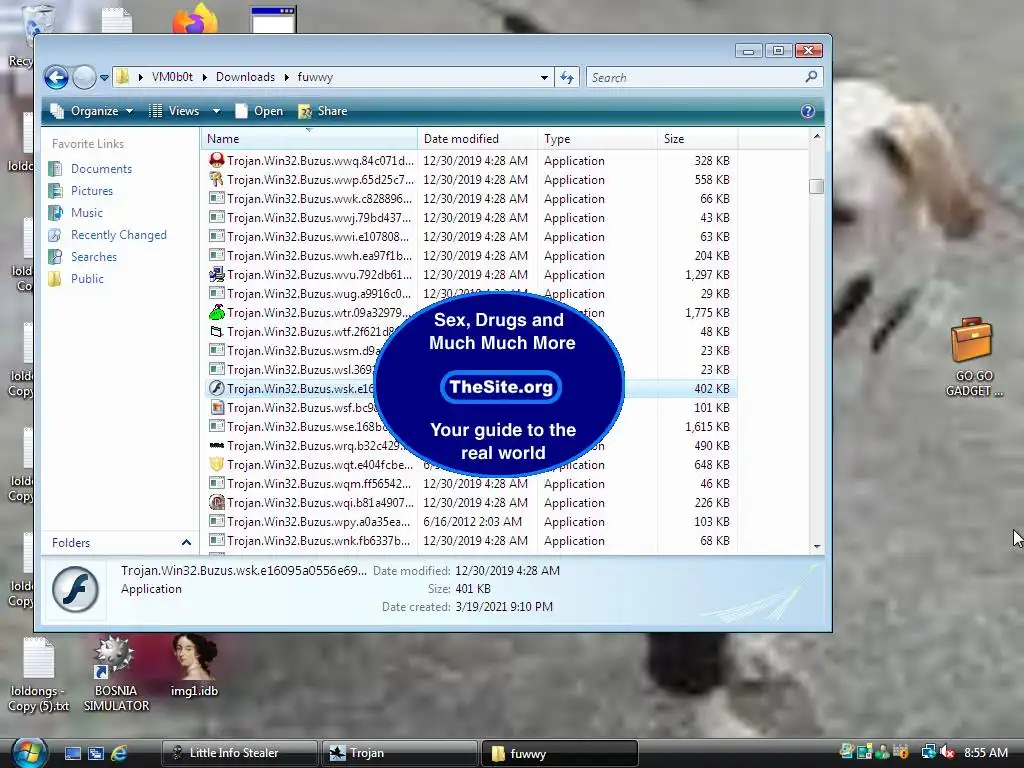Select the Trojan.Win32.Buzus.wwi.e107808 file
The image size is (1024, 768).
318,236
